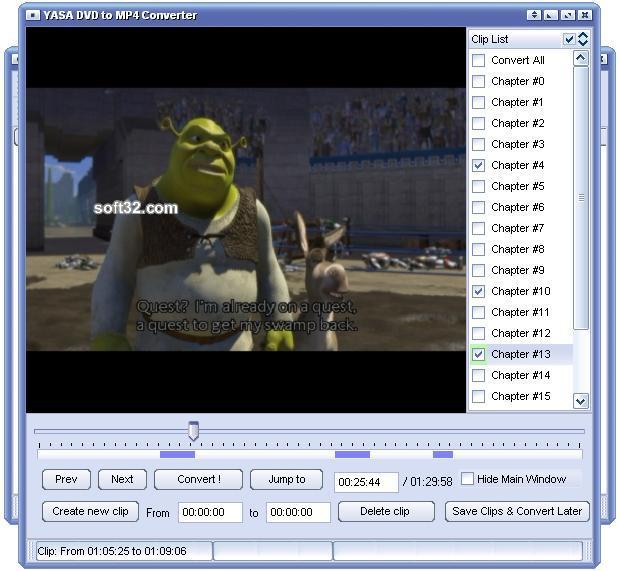Check the Chapter #14 checkbox

[478, 375]
